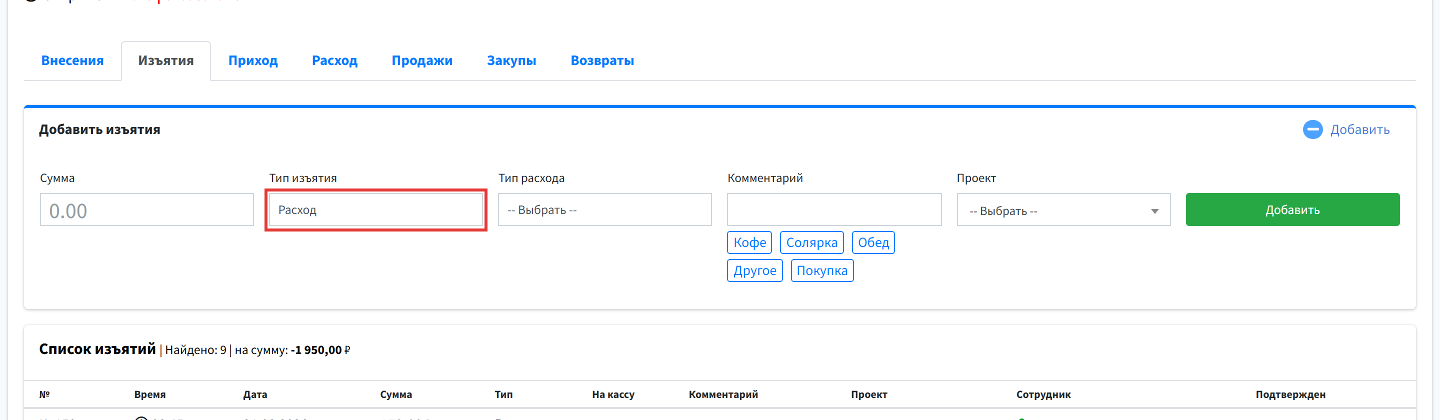This screenshot has height=420, width=1440.
Task: Focus the Комментарий text field
Action: pos(834,210)
